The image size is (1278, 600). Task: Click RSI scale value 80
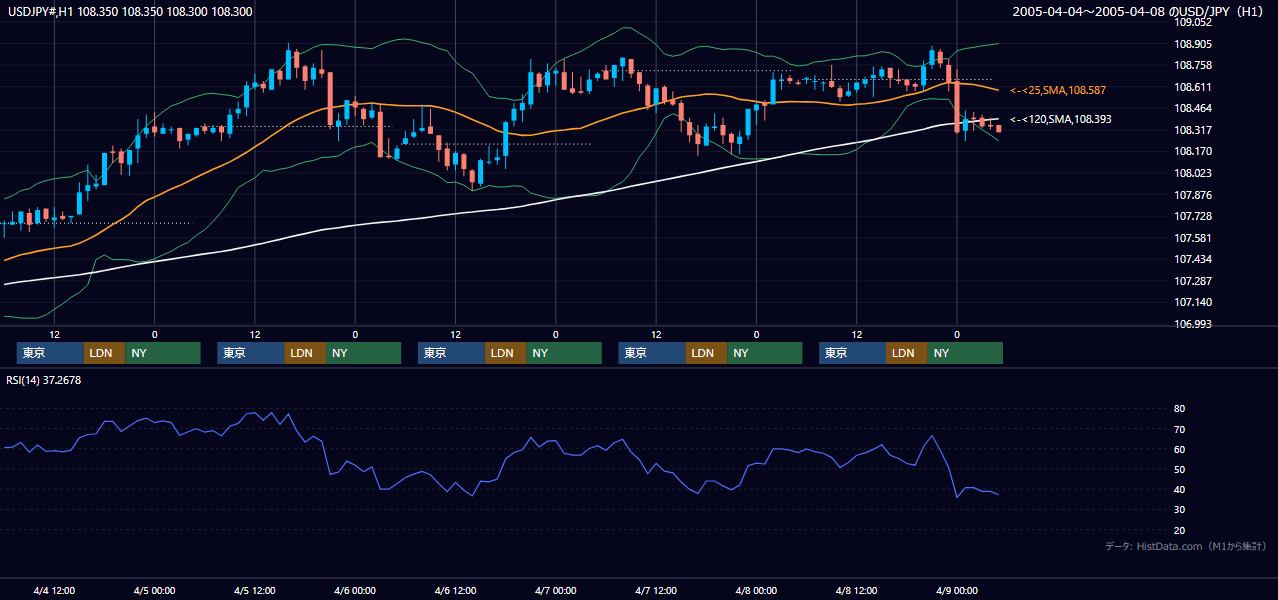1179,409
